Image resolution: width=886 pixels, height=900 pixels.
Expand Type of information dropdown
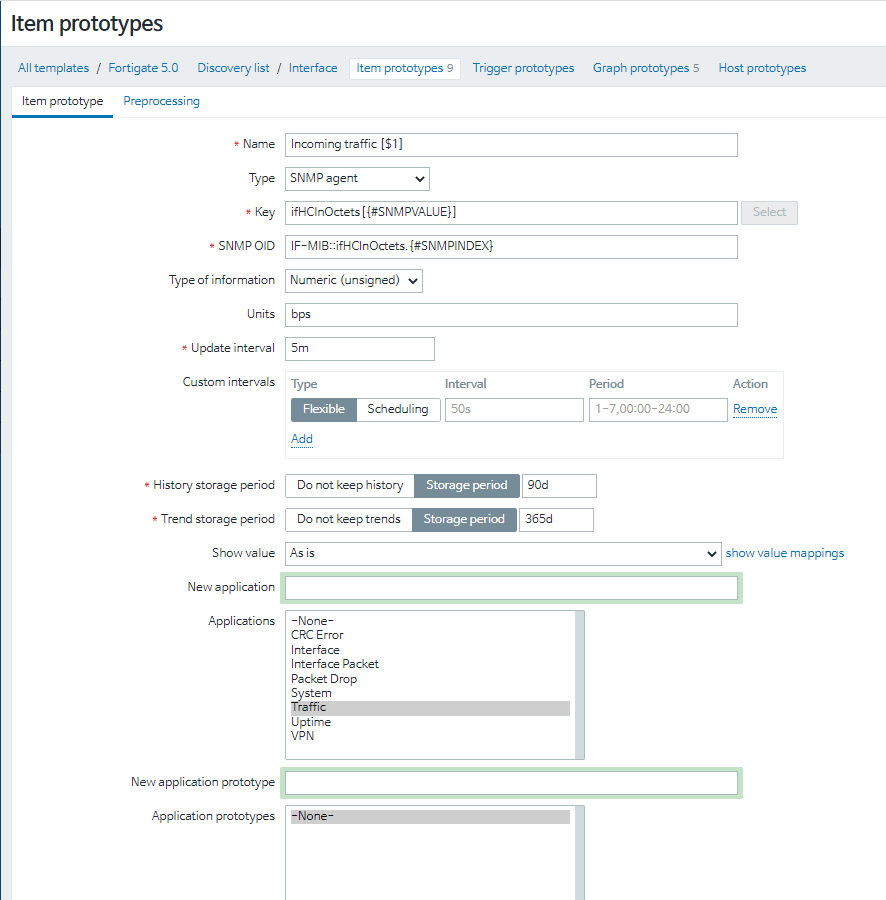click(354, 280)
